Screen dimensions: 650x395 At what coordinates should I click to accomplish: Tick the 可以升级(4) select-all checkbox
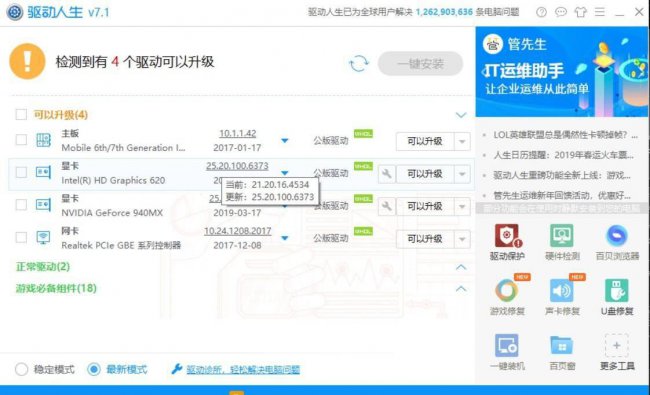coord(21,114)
